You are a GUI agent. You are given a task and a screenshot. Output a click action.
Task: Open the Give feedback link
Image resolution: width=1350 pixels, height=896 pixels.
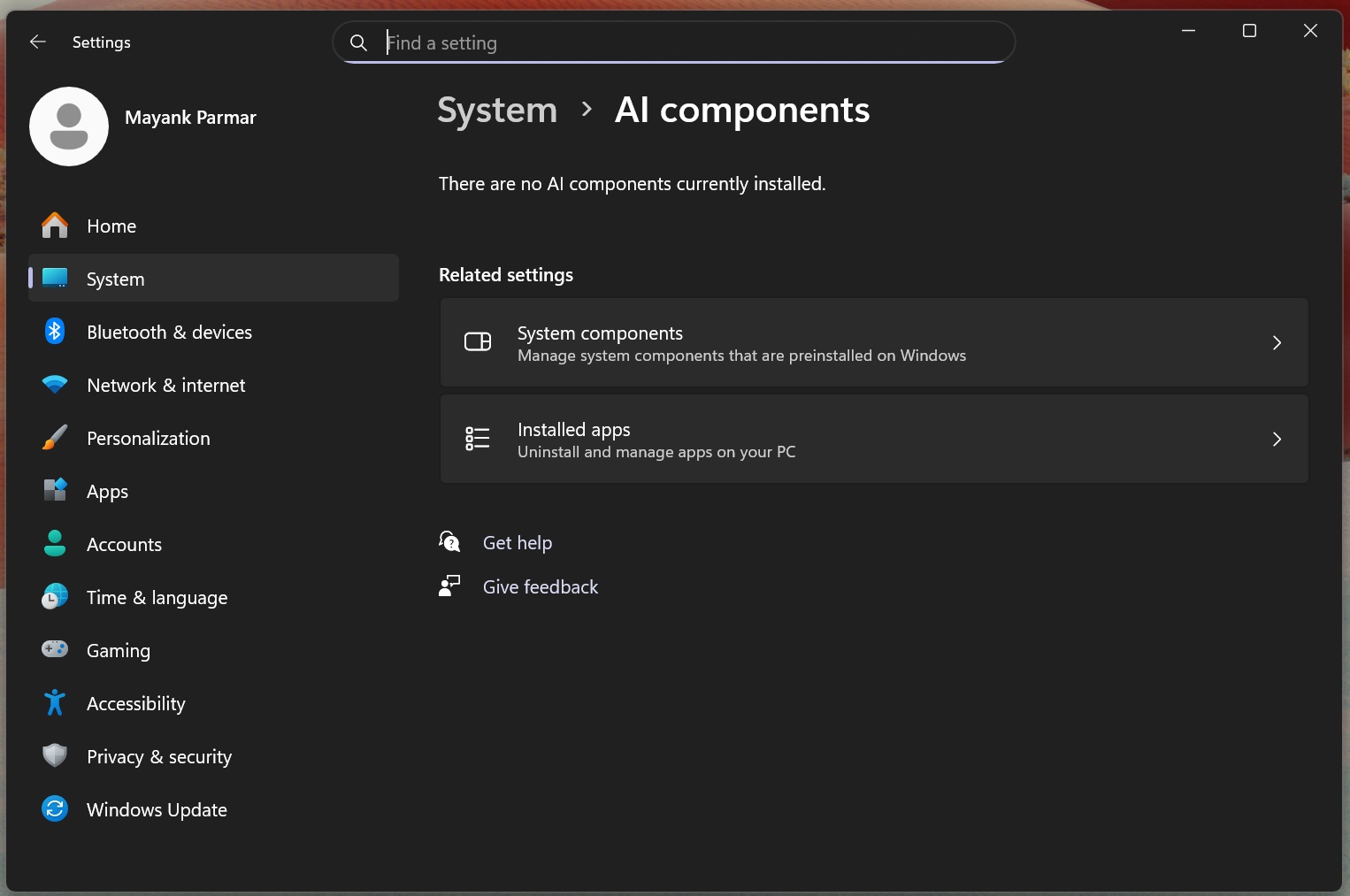tap(540, 586)
